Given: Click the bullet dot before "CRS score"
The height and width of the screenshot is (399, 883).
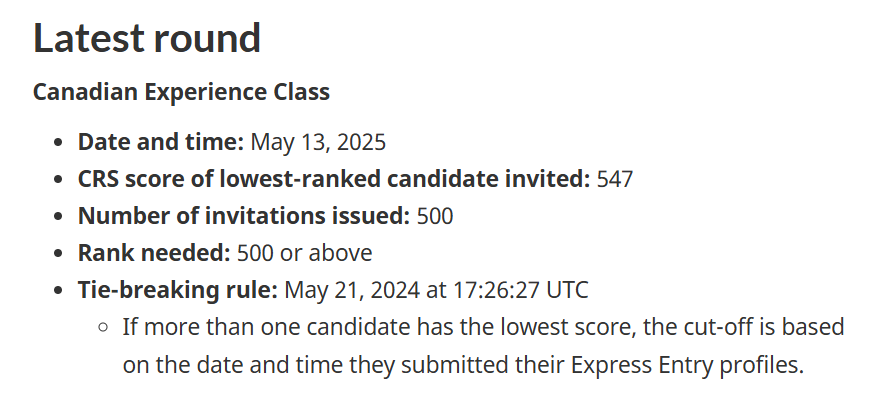Looking at the screenshot, I should tap(57, 180).
